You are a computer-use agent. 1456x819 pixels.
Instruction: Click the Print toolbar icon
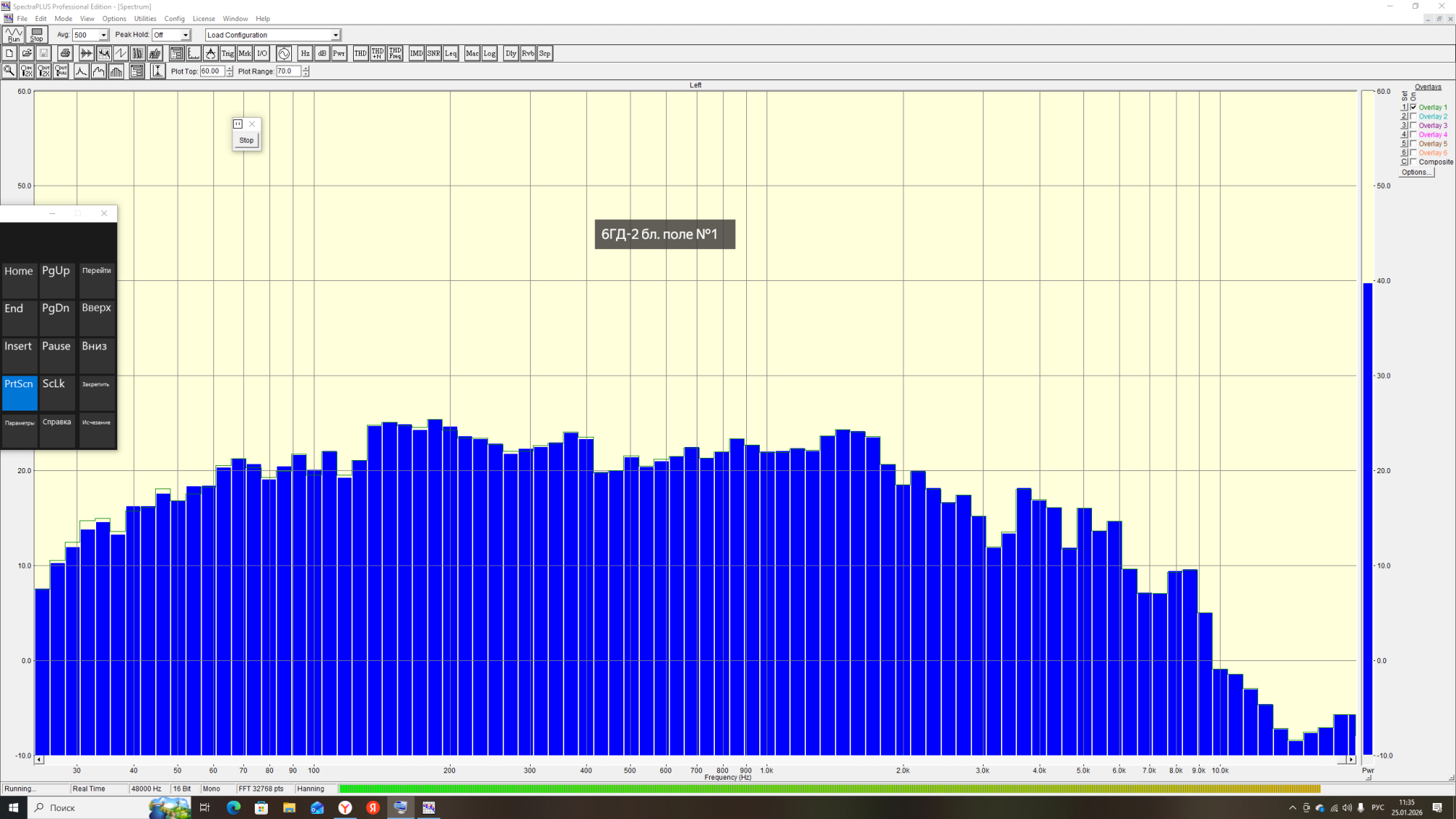65,53
